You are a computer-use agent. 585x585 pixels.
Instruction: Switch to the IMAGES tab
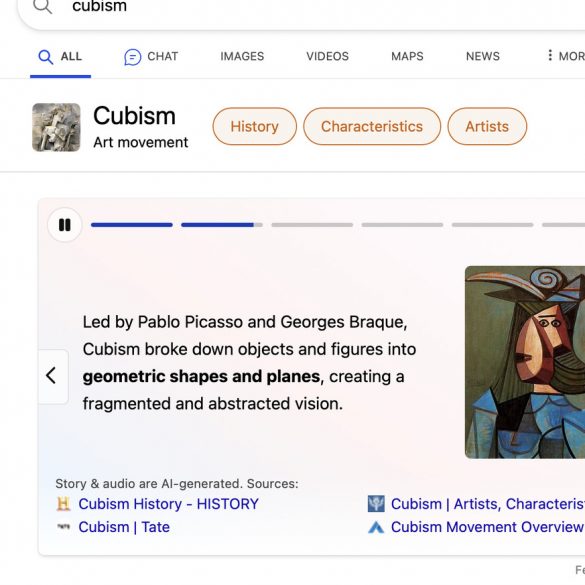click(242, 56)
